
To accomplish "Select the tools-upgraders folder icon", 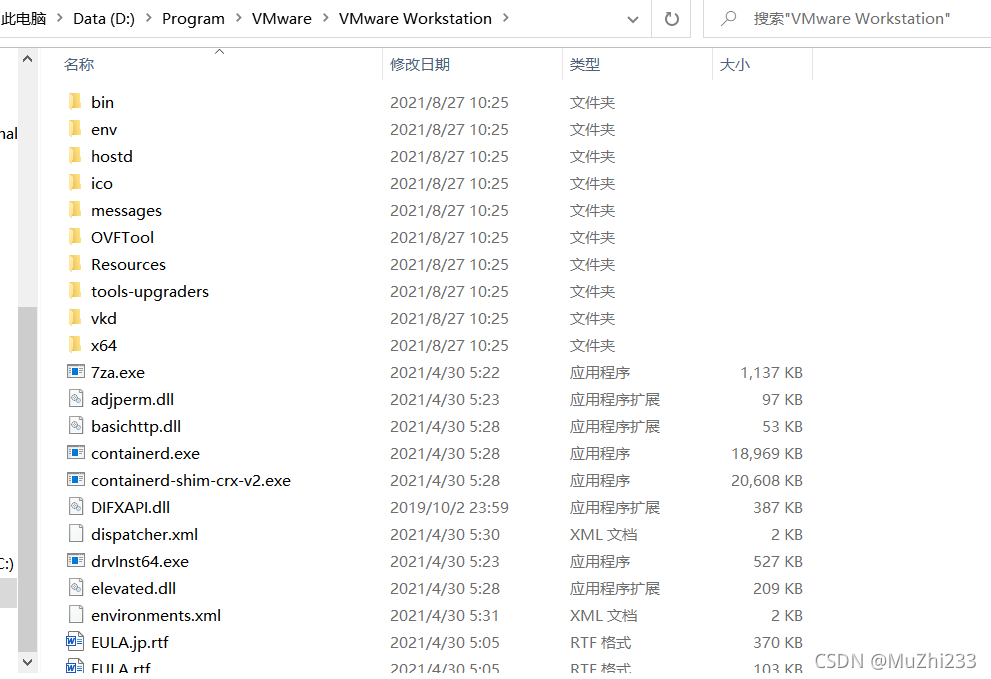I will pos(75,291).
